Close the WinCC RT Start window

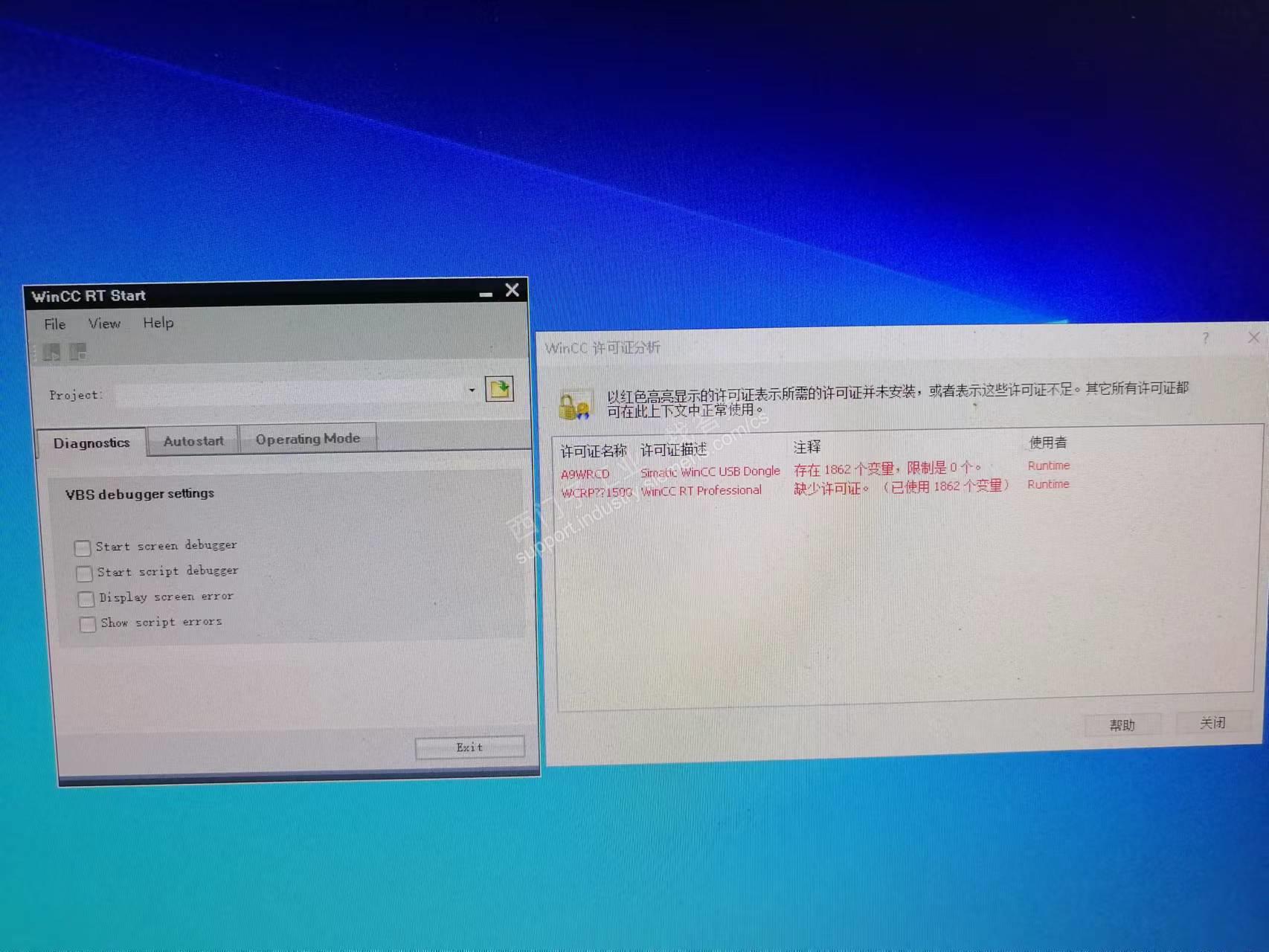tap(513, 290)
